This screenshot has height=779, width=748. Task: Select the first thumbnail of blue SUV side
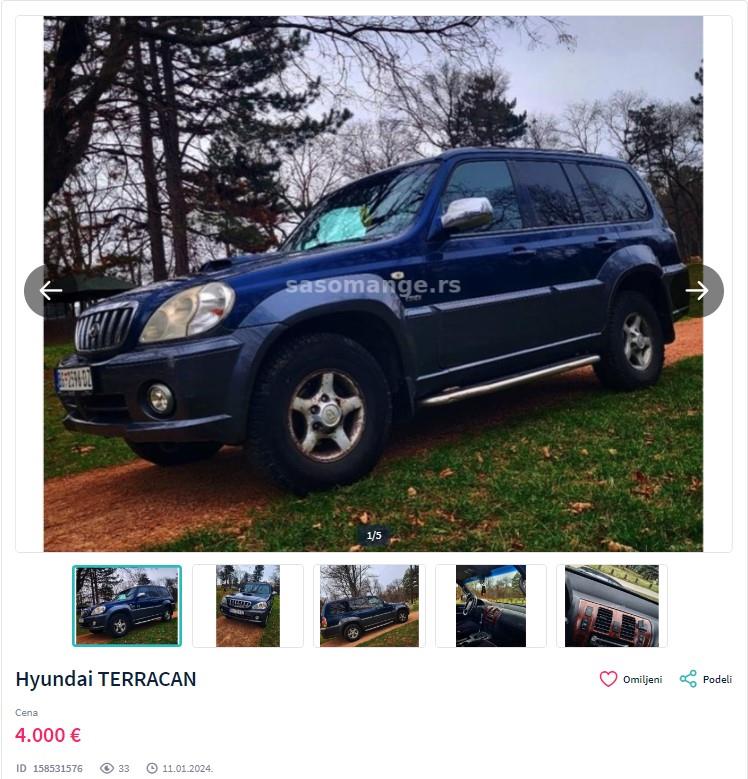pos(127,606)
